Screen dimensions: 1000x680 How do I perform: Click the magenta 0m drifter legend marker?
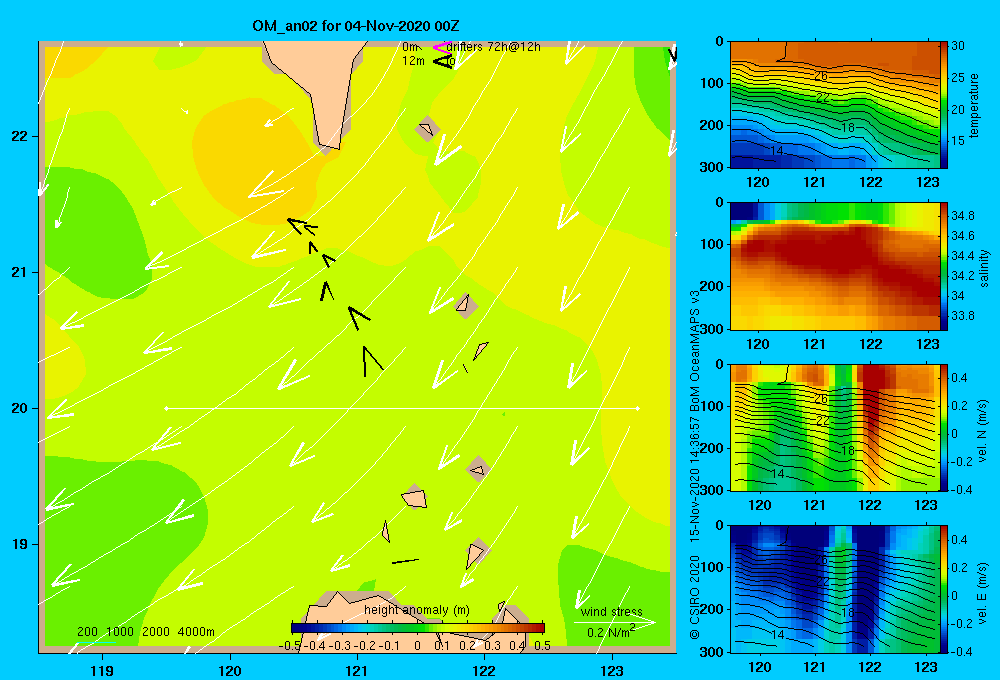pos(441,47)
